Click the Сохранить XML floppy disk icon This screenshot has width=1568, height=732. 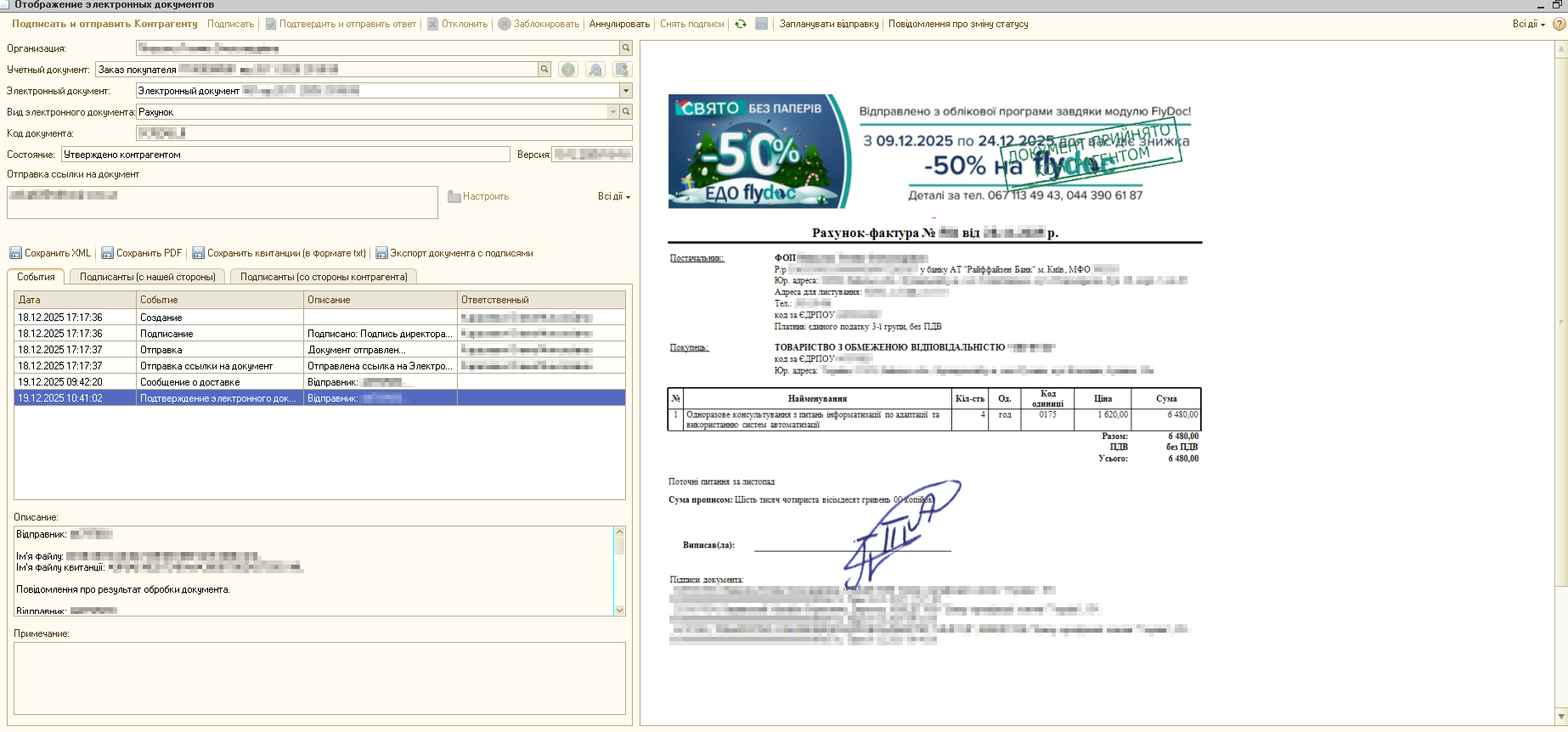[x=15, y=253]
